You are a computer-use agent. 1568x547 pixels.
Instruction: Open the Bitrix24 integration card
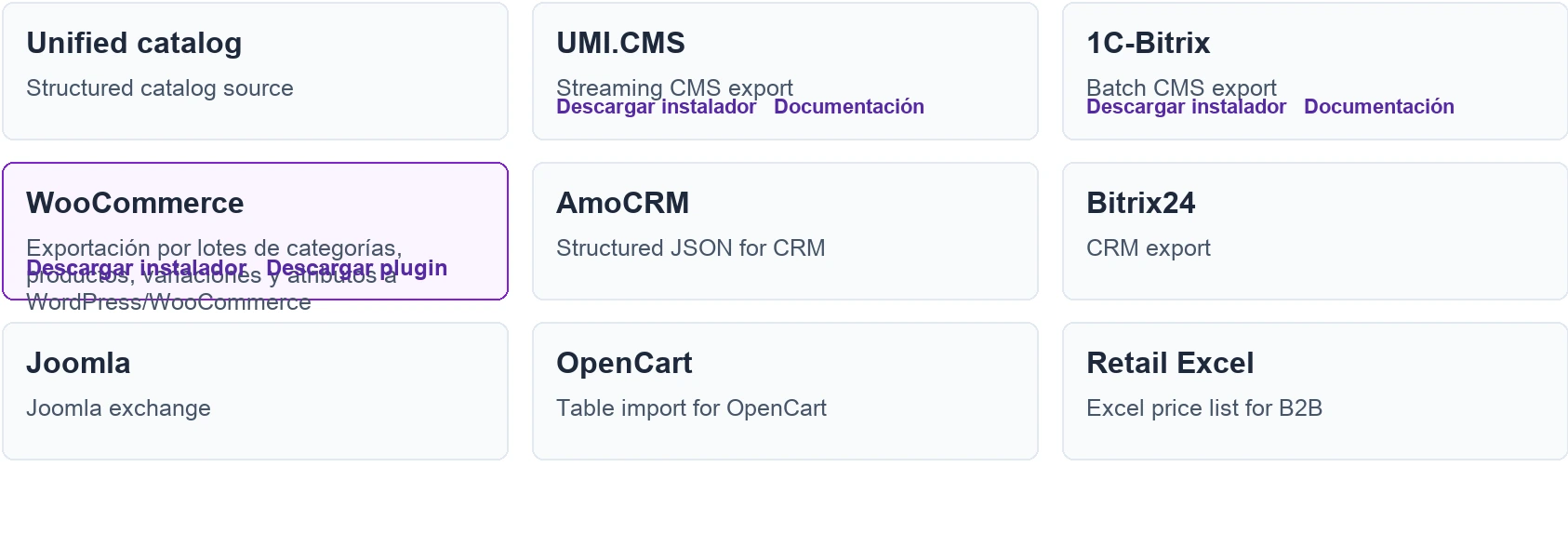1315,232
